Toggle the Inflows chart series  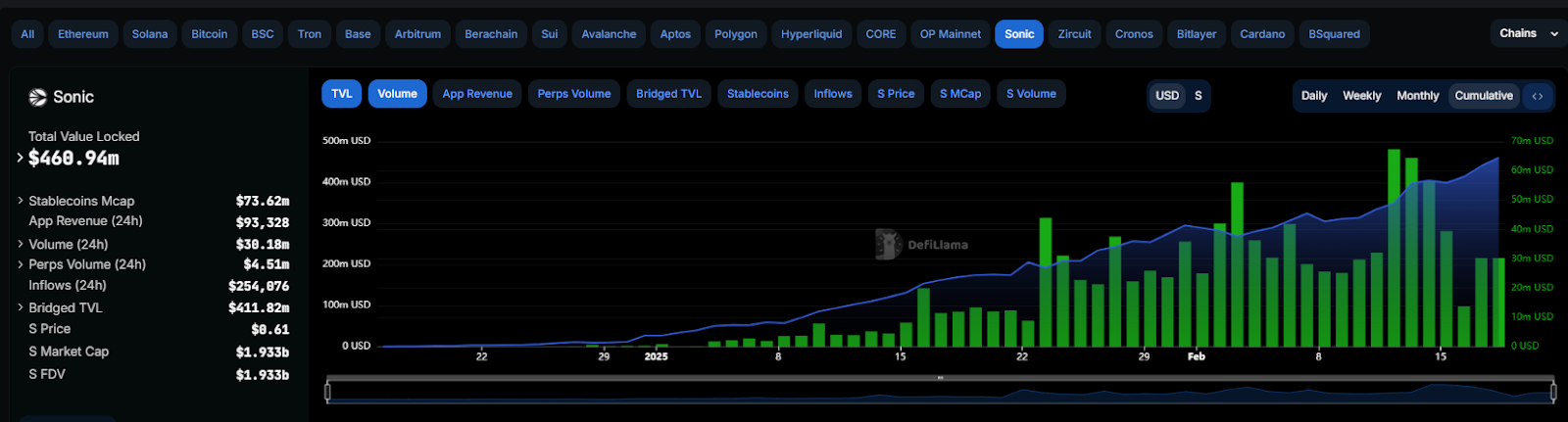coord(833,94)
